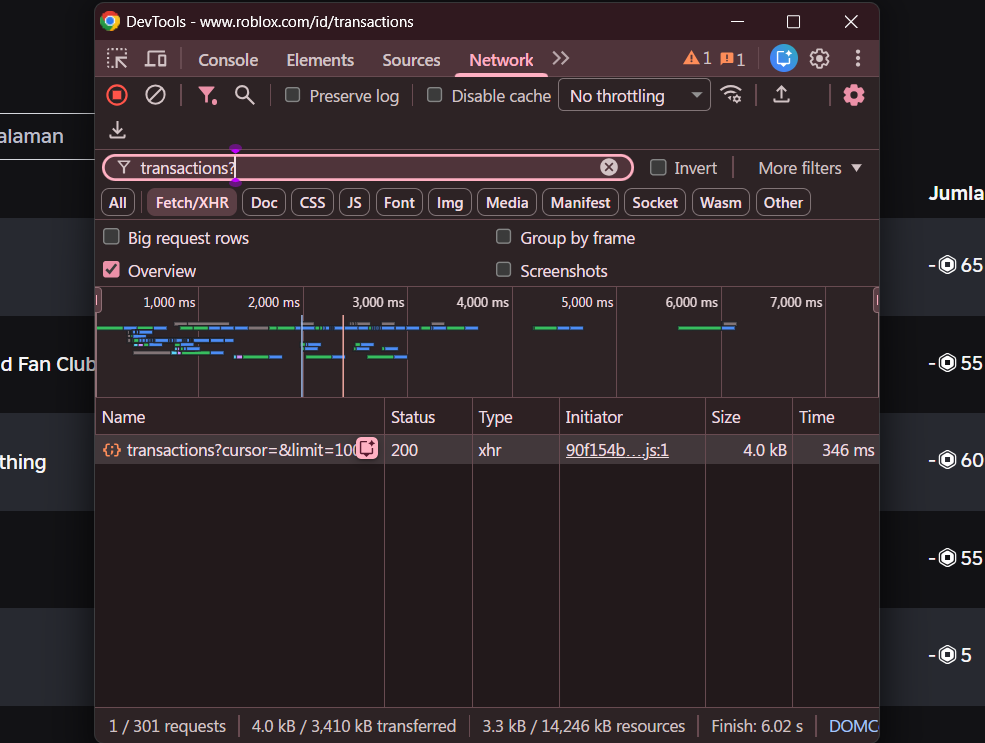The image size is (985, 743).
Task: Toggle the device emulation mode
Action: (155, 58)
